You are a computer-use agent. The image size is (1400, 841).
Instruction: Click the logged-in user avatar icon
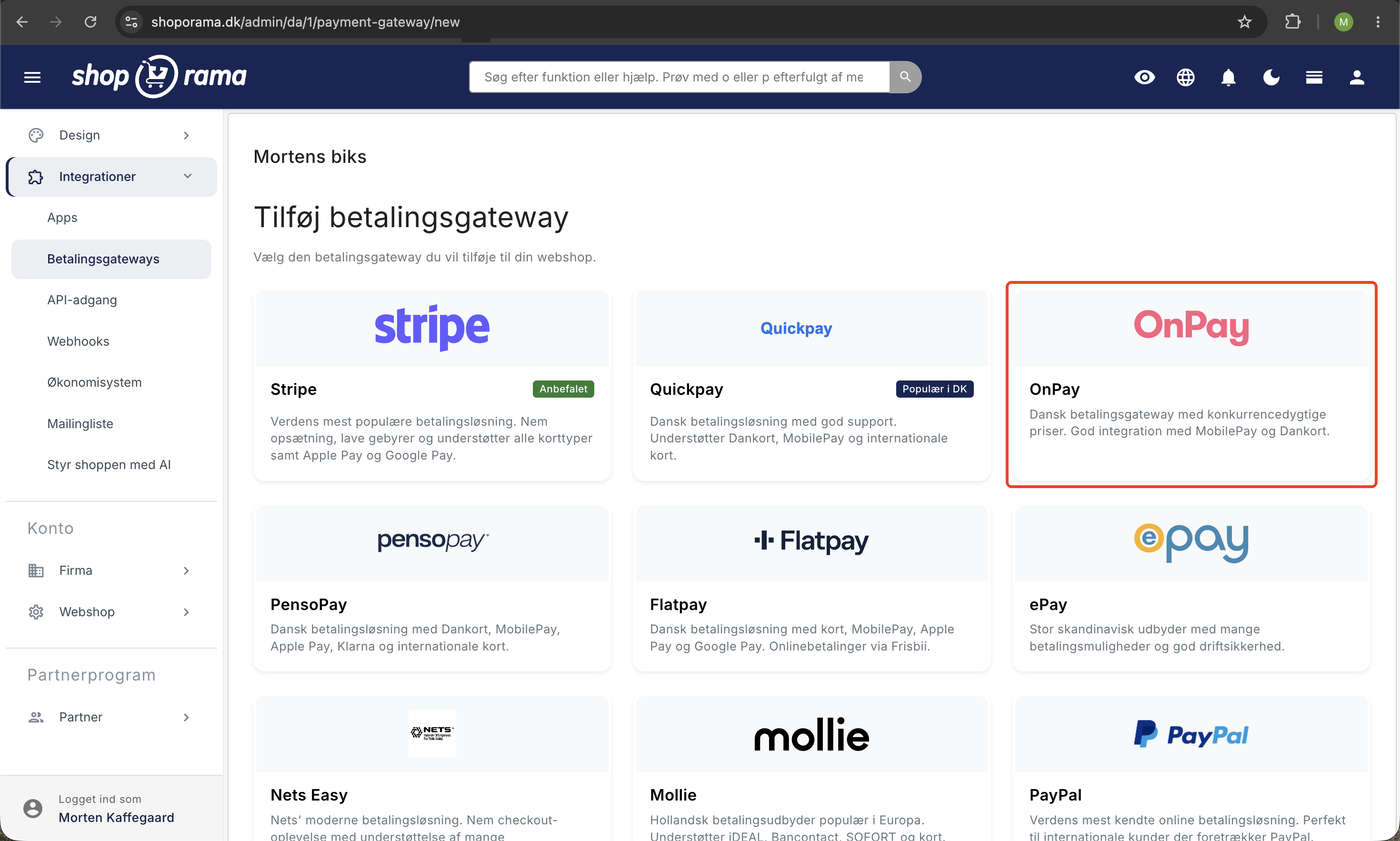[33, 808]
